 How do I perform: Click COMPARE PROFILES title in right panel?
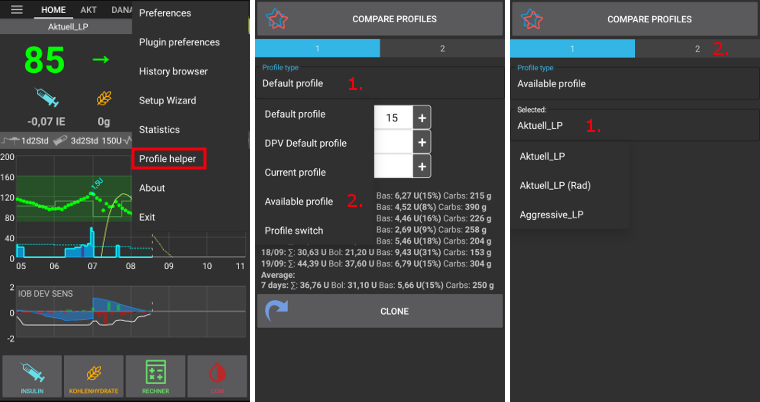tap(649, 19)
